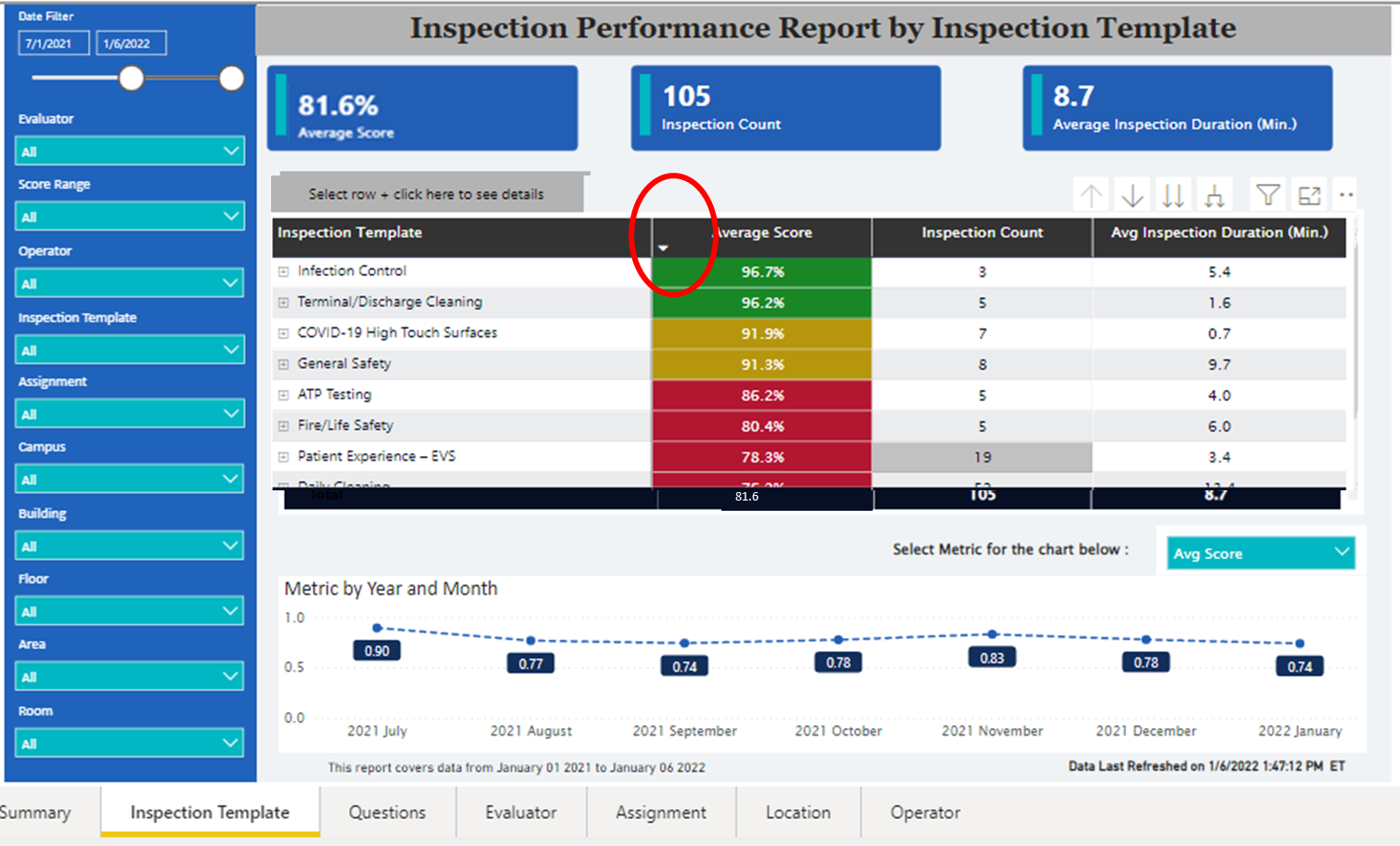
Task: Select the go to next level icon
Action: 1173,194
